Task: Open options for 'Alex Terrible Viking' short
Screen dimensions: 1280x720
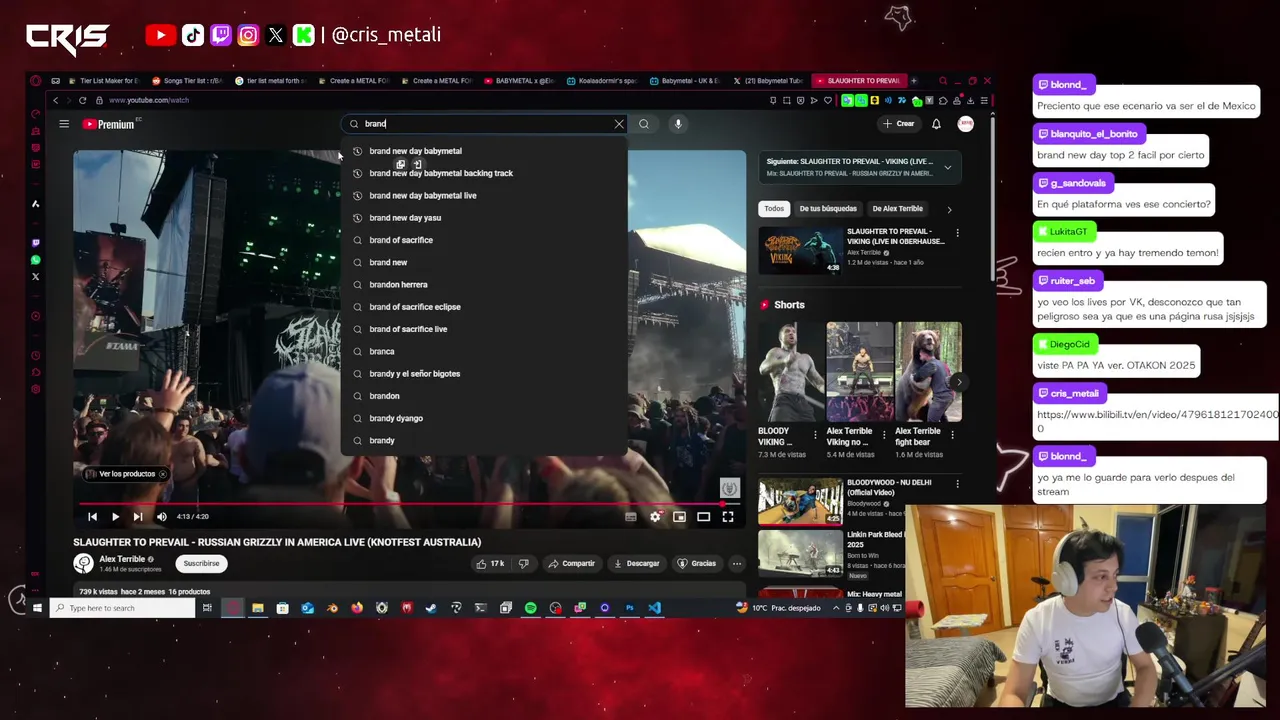Action: pyautogui.click(x=884, y=435)
